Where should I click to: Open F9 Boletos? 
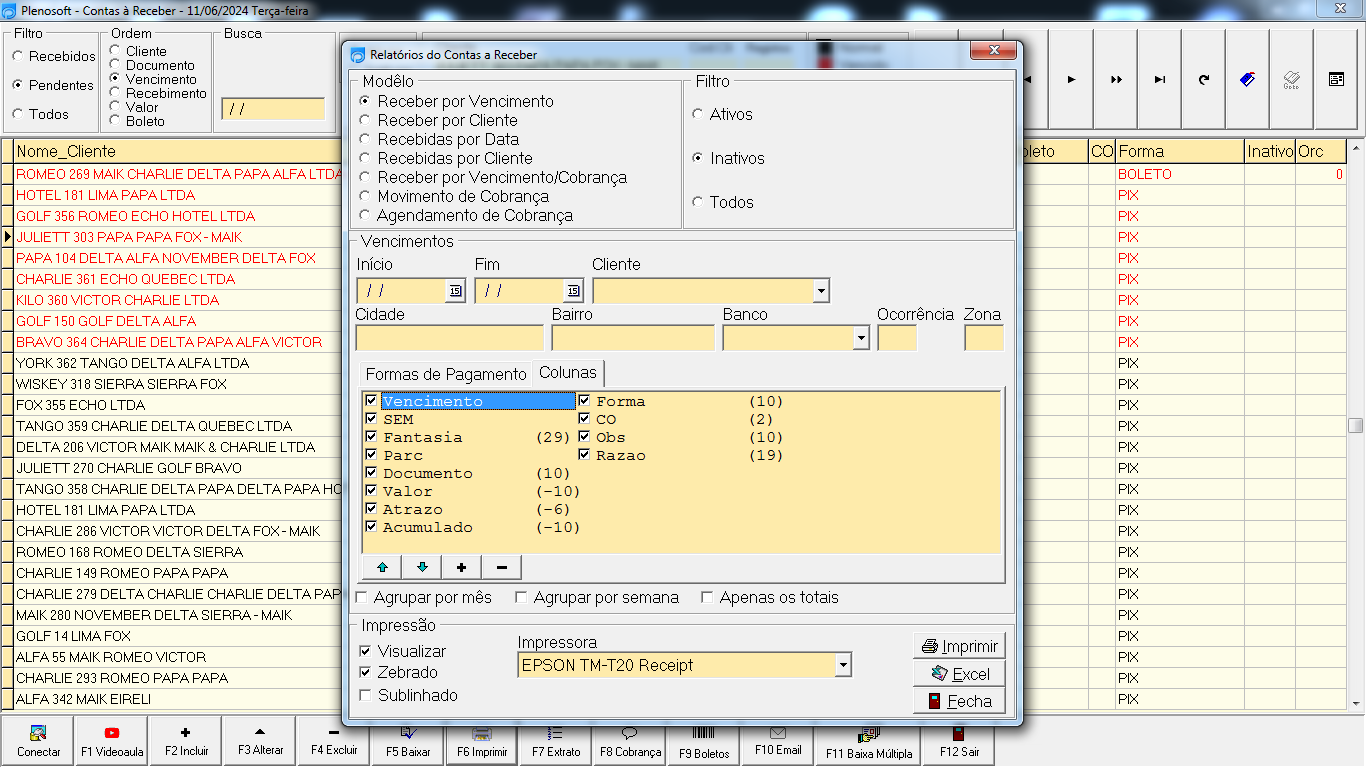704,741
